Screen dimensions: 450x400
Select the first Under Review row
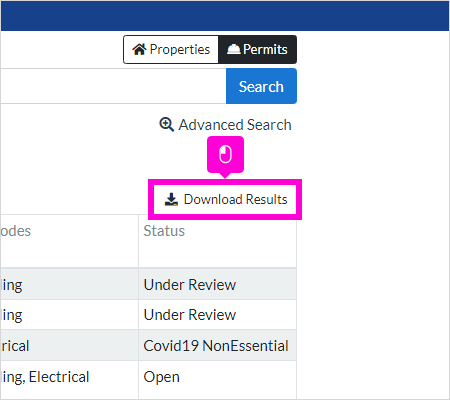[148, 284]
